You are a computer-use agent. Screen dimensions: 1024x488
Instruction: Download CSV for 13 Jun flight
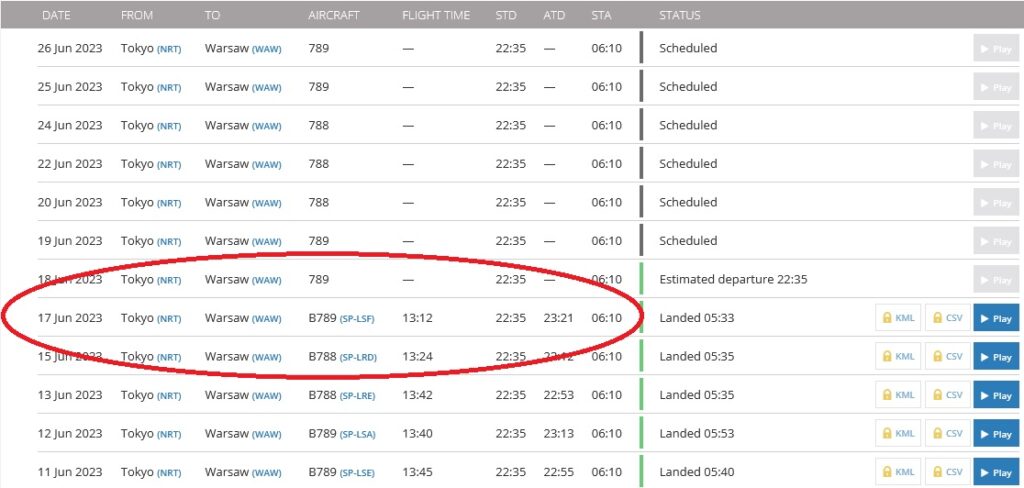[x=947, y=395]
